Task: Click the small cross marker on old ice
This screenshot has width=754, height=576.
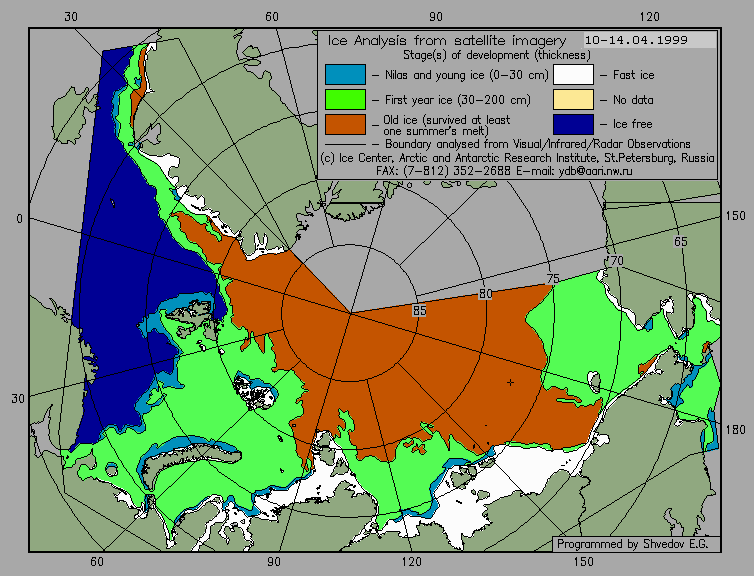Action: [x=510, y=383]
